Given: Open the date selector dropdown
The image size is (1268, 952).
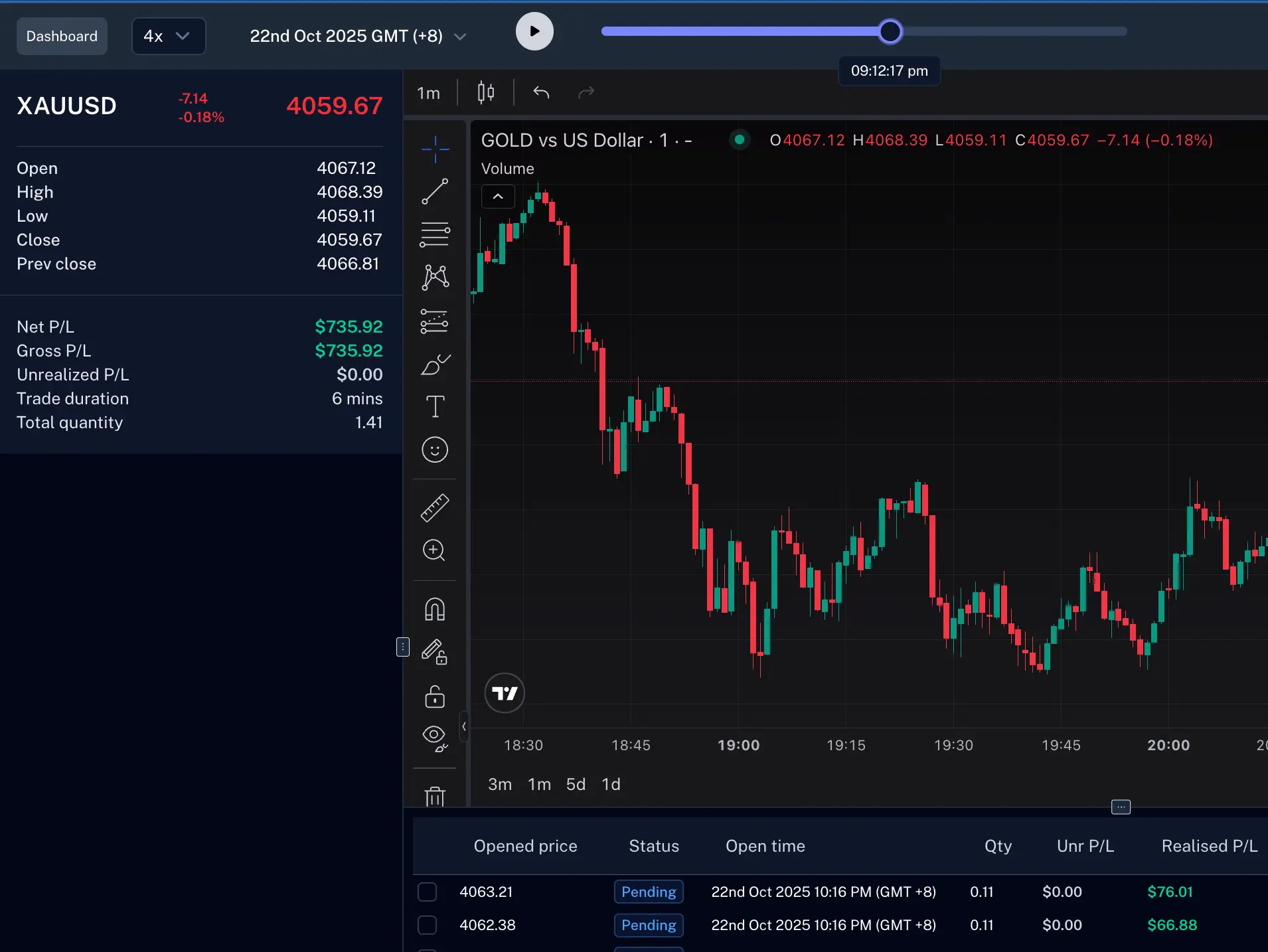Looking at the screenshot, I should (358, 36).
